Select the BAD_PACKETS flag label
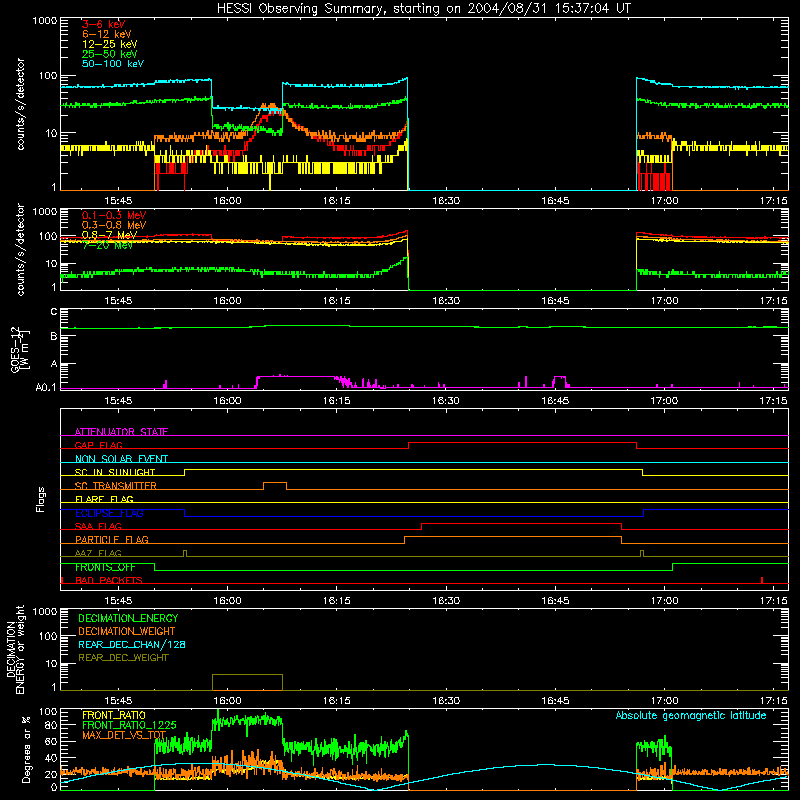The width and height of the screenshot is (800, 800). coord(109,580)
